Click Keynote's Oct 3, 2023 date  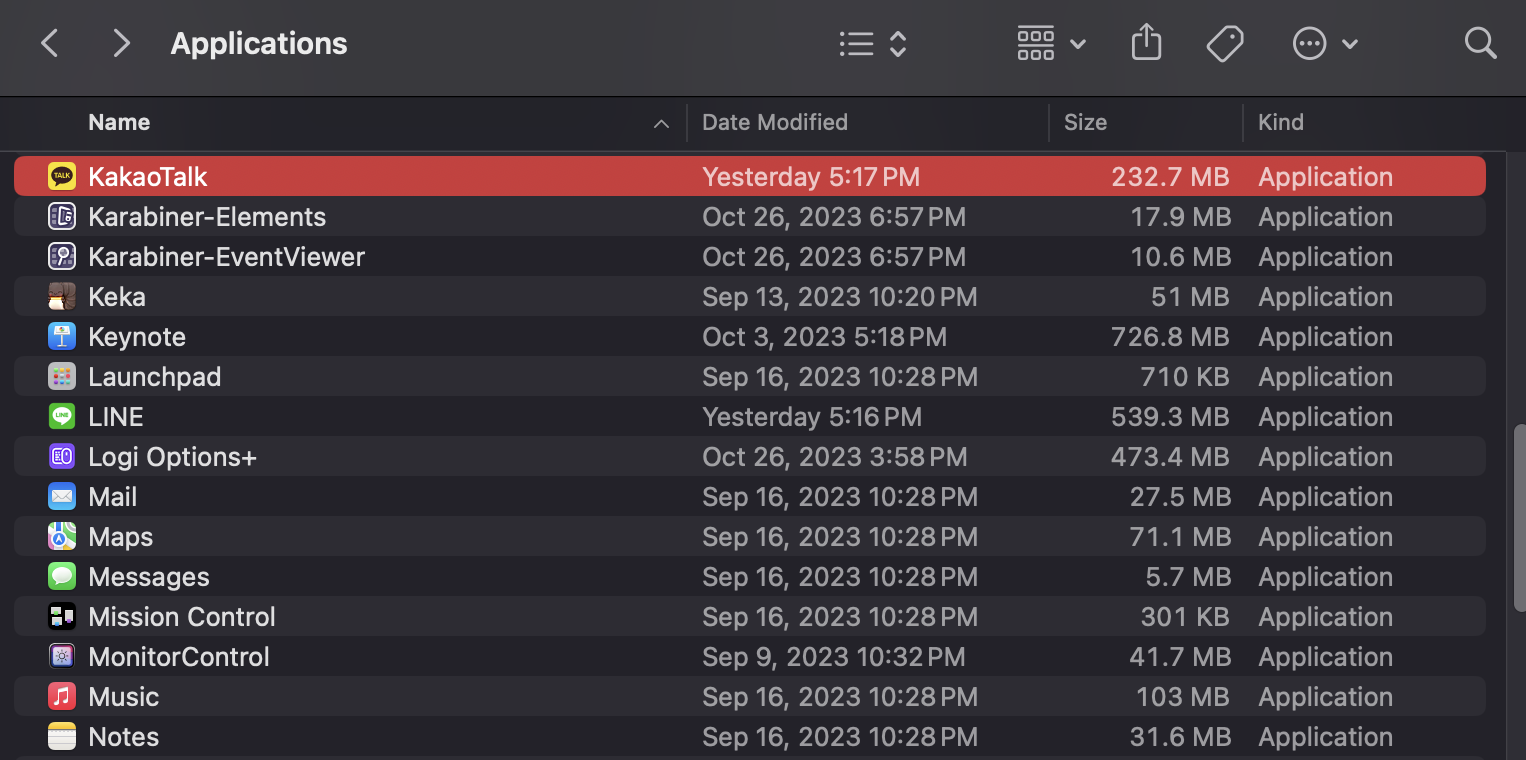[825, 337]
